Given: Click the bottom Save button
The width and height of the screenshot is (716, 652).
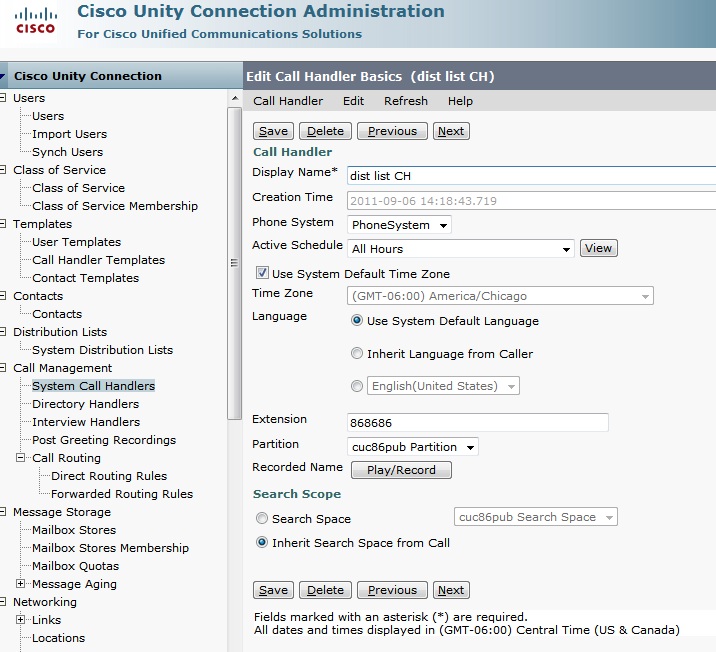Looking at the screenshot, I should [274, 590].
